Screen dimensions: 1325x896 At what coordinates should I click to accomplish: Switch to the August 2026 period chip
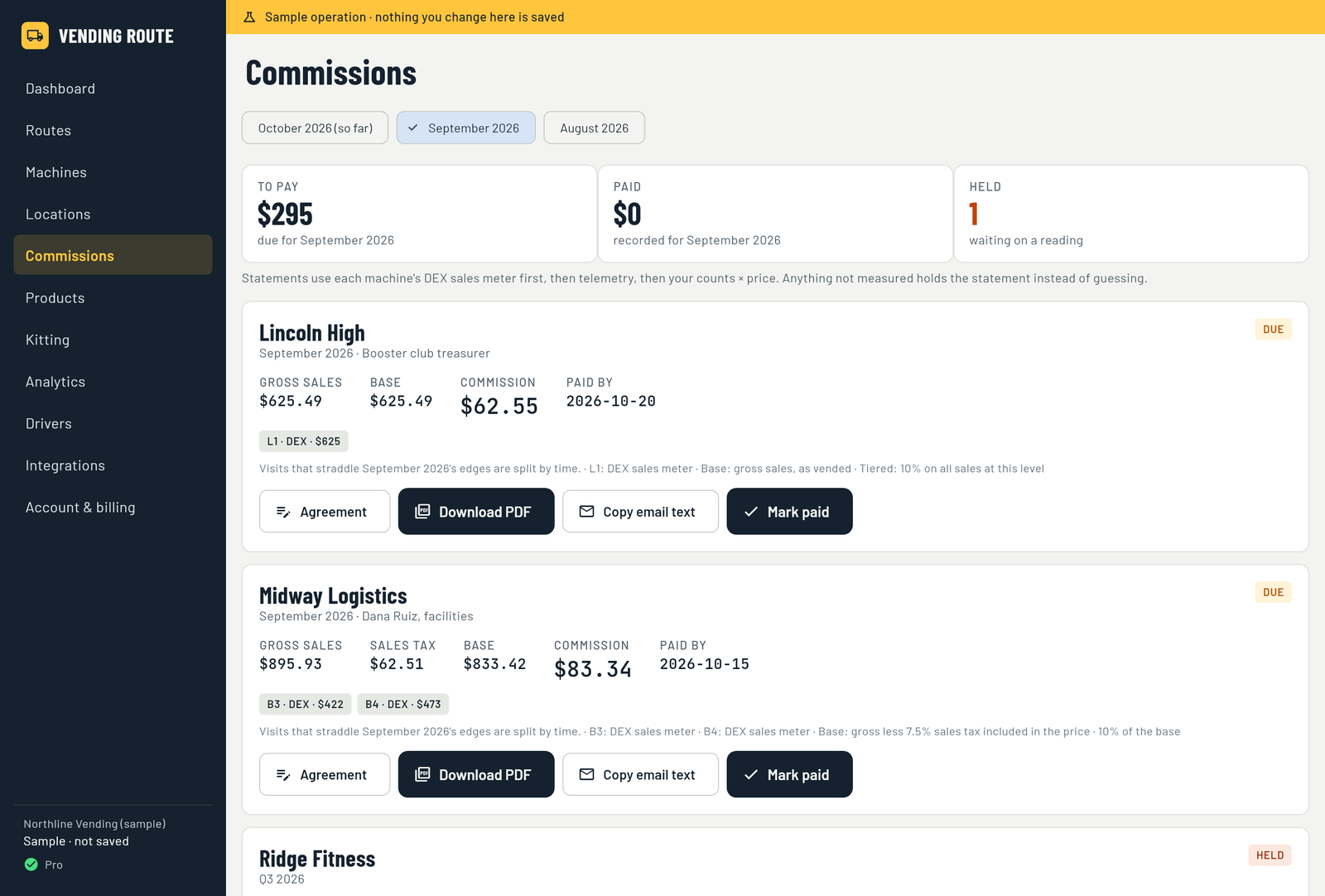pos(595,128)
